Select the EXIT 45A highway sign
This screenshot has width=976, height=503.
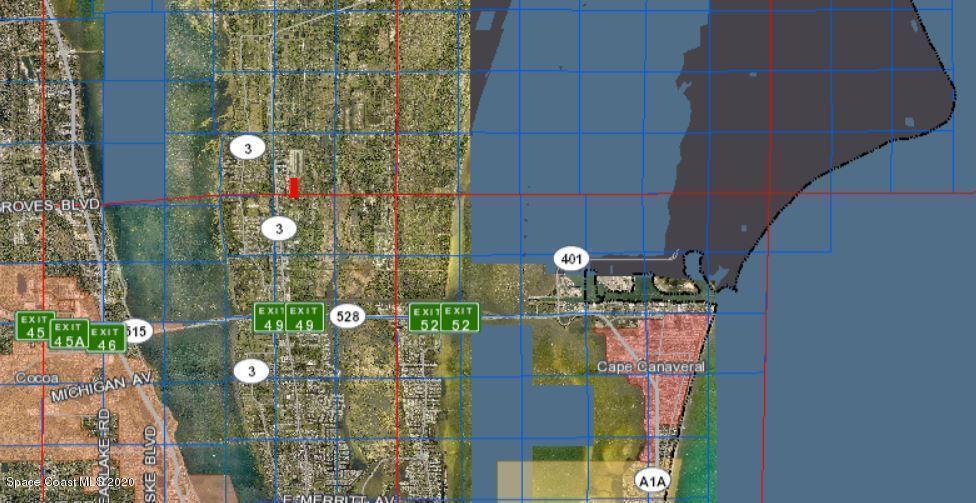click(x=69, y=333)
